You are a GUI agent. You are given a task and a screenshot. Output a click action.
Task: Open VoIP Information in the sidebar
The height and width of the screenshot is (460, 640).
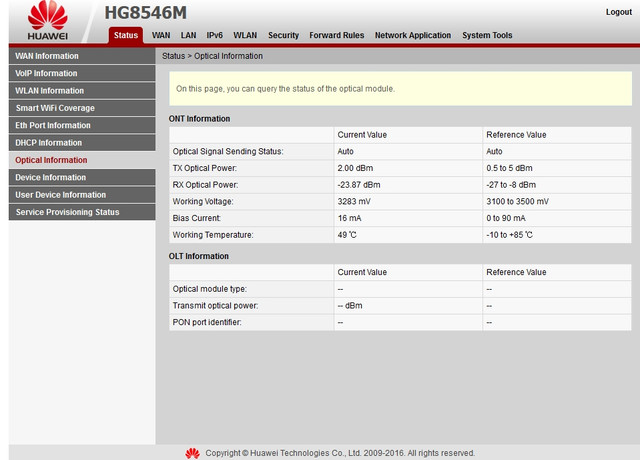[82, 73]
